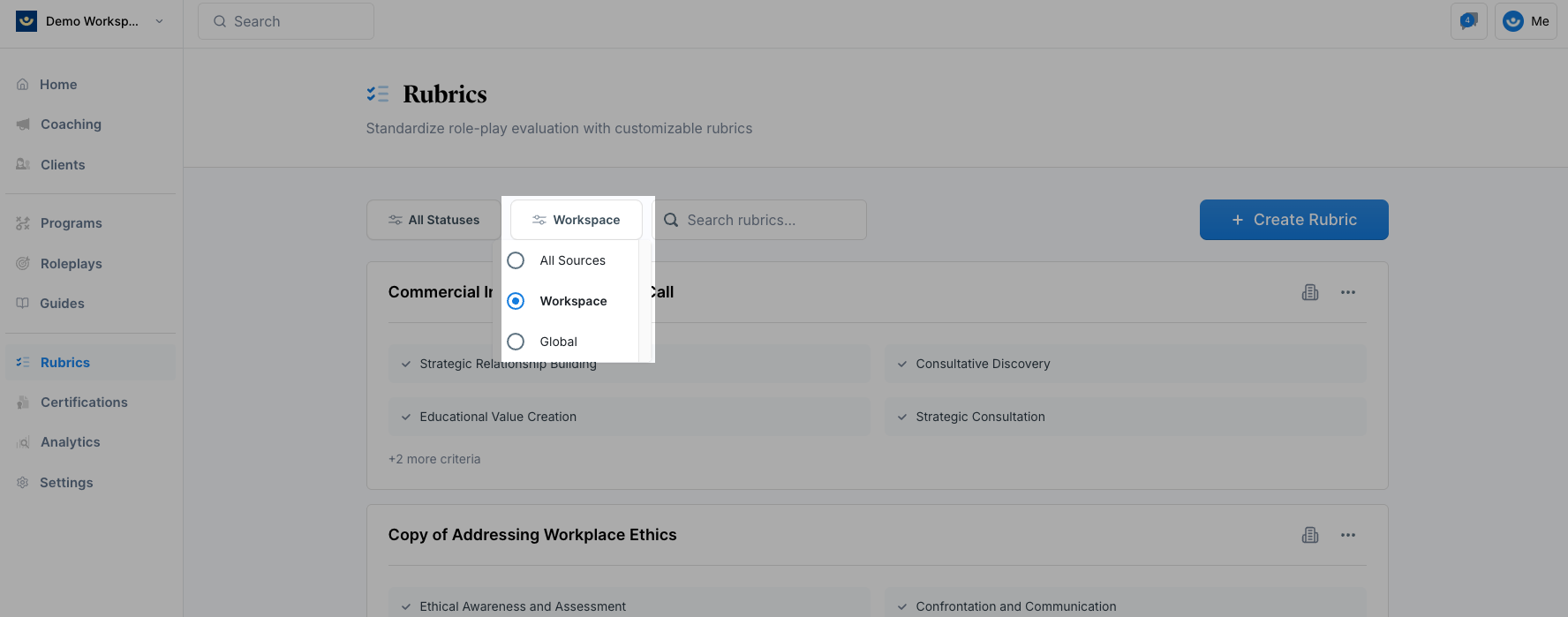Click the Home house icon
1568x617 pixels.
coord(23,85)
